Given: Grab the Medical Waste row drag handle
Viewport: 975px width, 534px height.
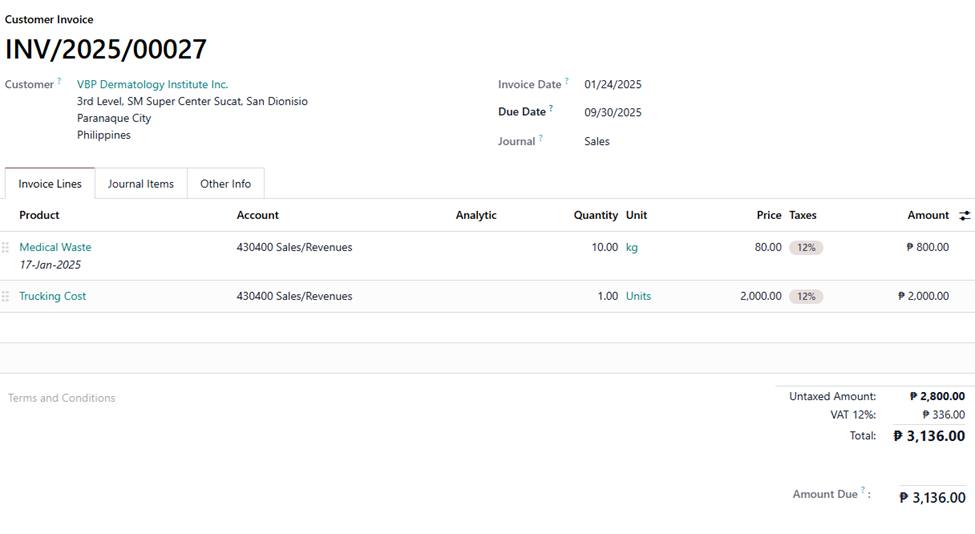Looking at the screenshot, I should pos(6,247).
